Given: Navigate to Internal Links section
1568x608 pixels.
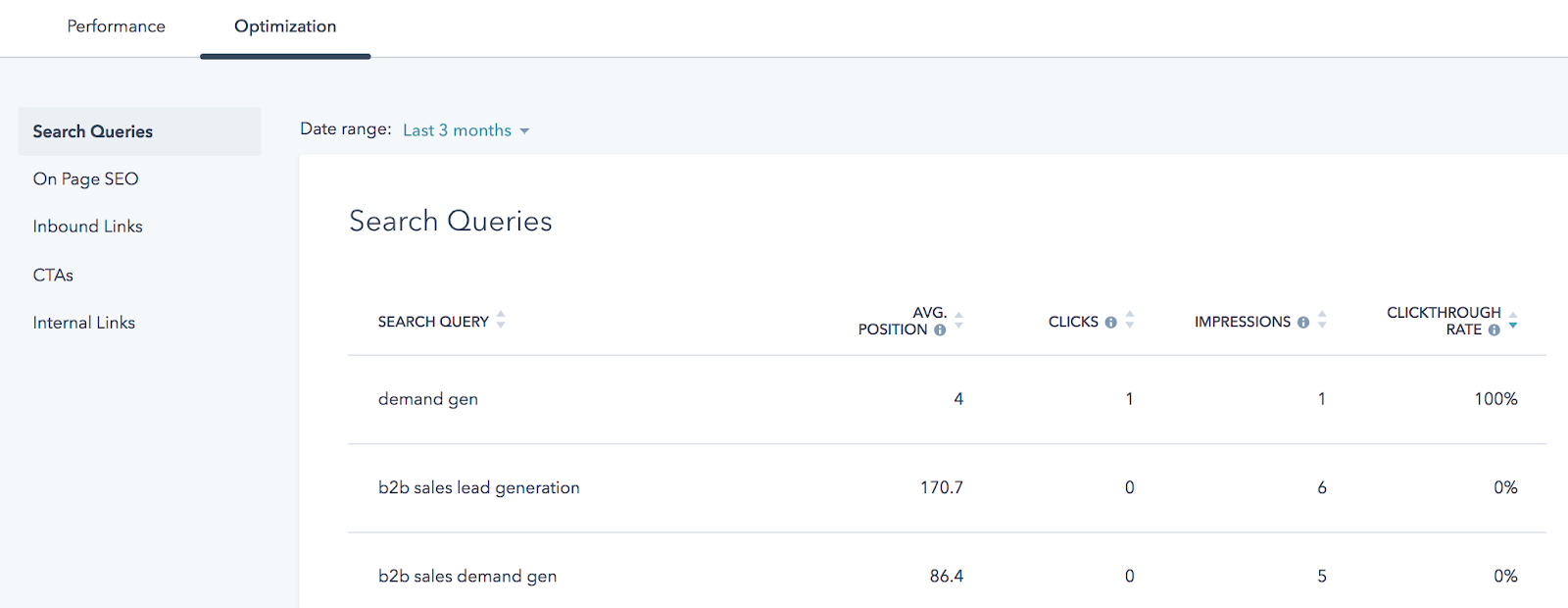Looking at the screenshot, I should 84,323.
